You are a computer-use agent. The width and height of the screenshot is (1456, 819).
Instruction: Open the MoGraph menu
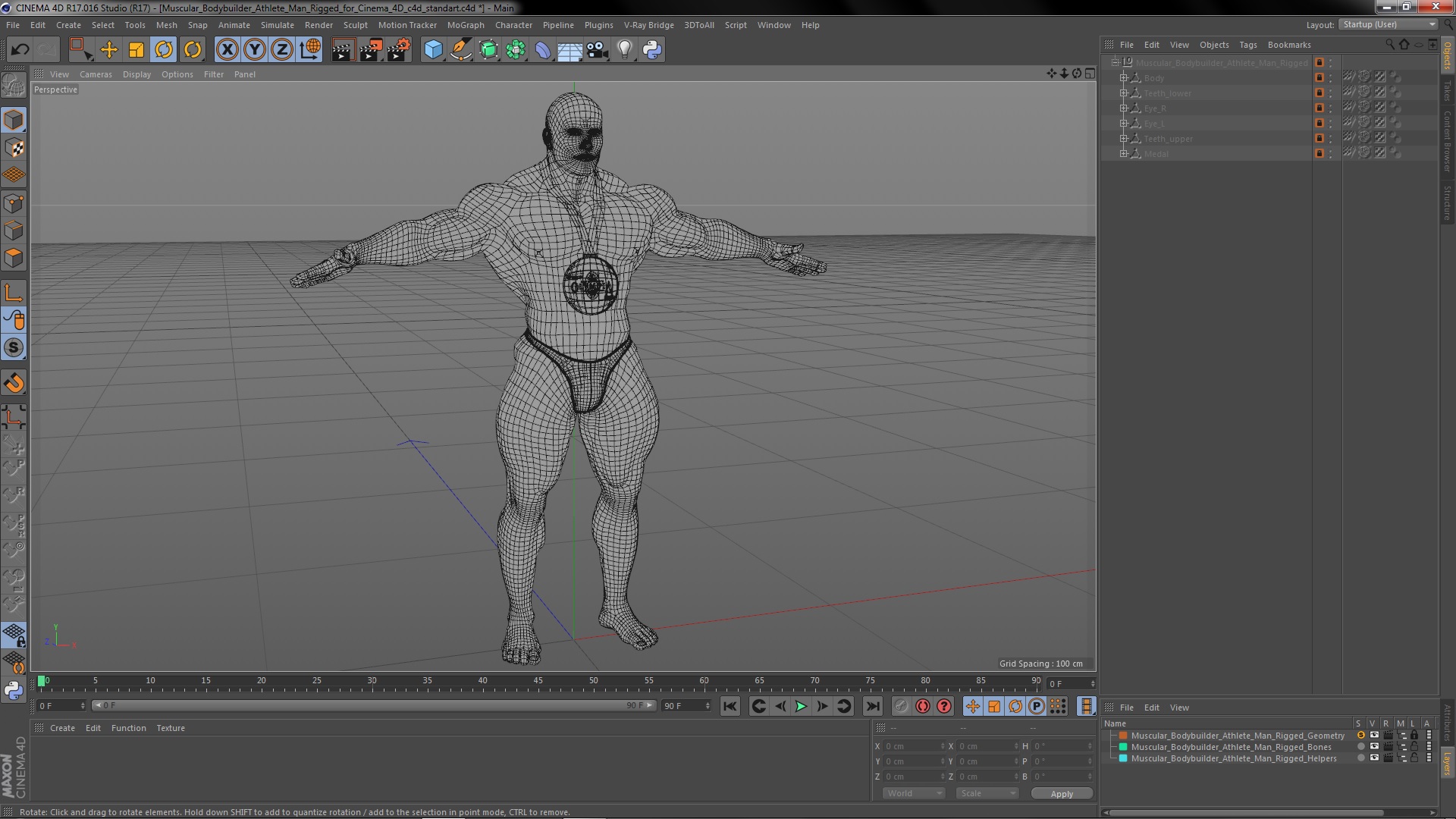pyautogui.click(x=466, y=25)
